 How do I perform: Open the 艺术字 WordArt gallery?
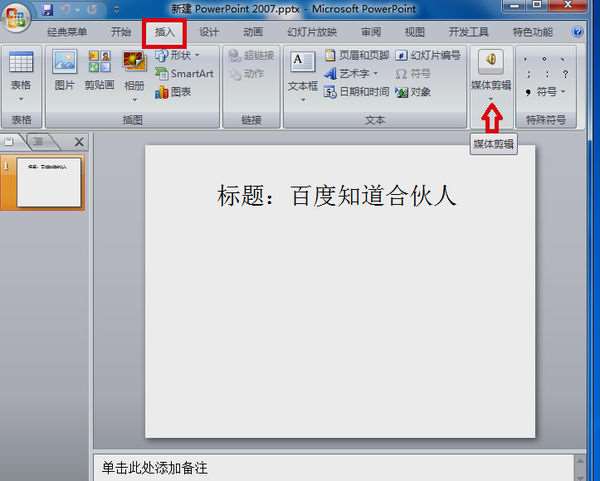click(x=351, y=73)
